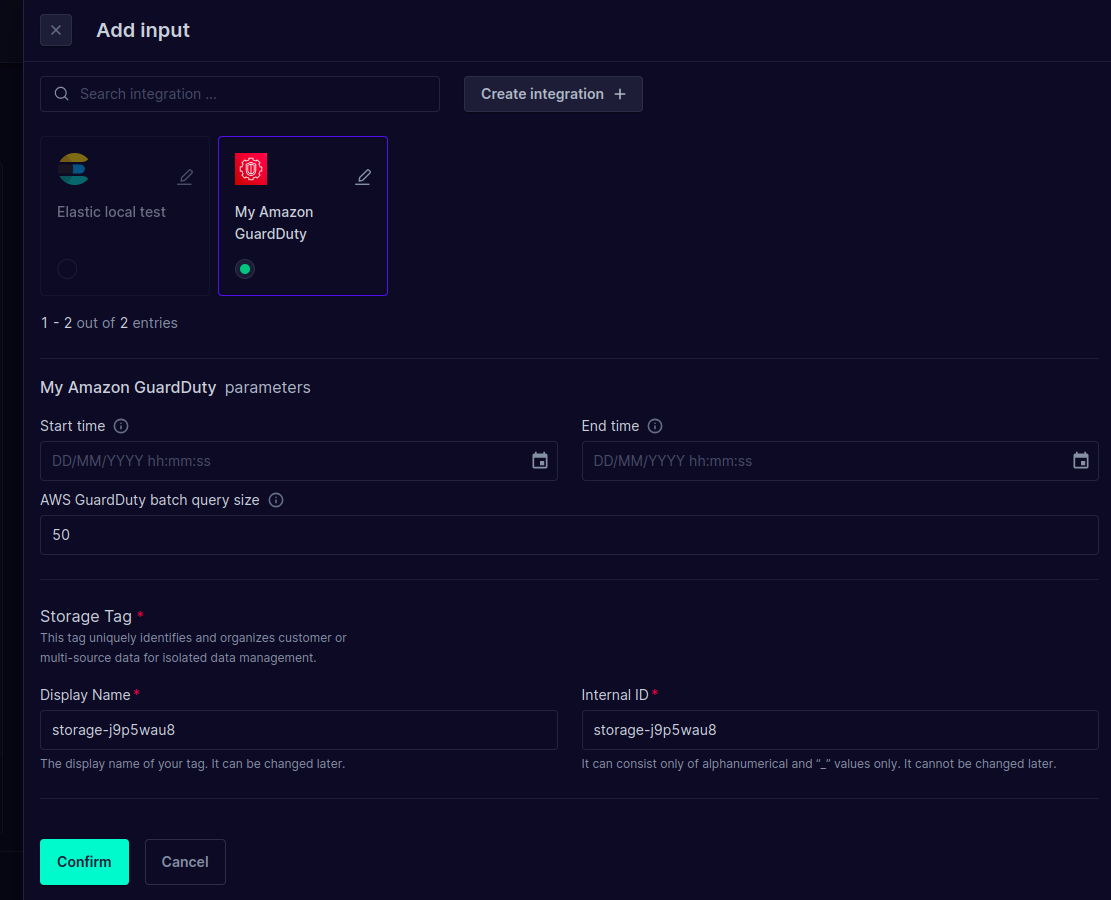The image size is (1111, 900).
Task: Click the Cancel button
Action: [x=185, y=862]
